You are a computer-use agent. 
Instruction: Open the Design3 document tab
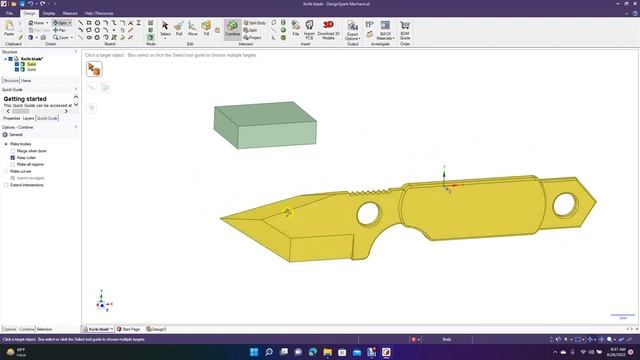(x=156, y=329)
